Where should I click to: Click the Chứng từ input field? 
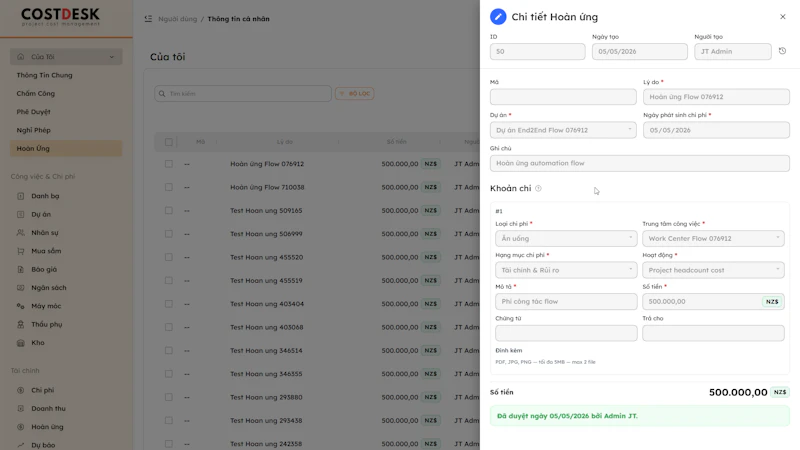point(566,333)
